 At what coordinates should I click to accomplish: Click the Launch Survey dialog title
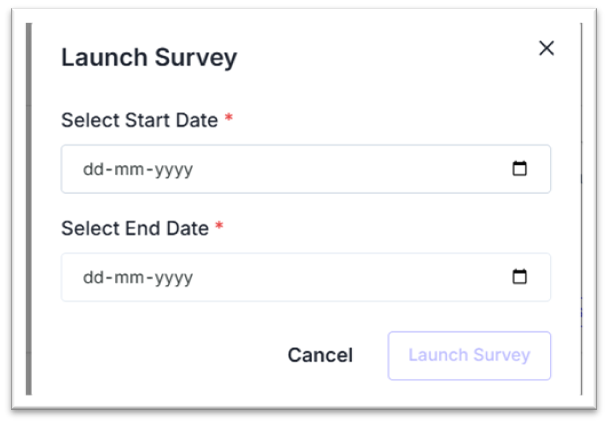(149, 57)
